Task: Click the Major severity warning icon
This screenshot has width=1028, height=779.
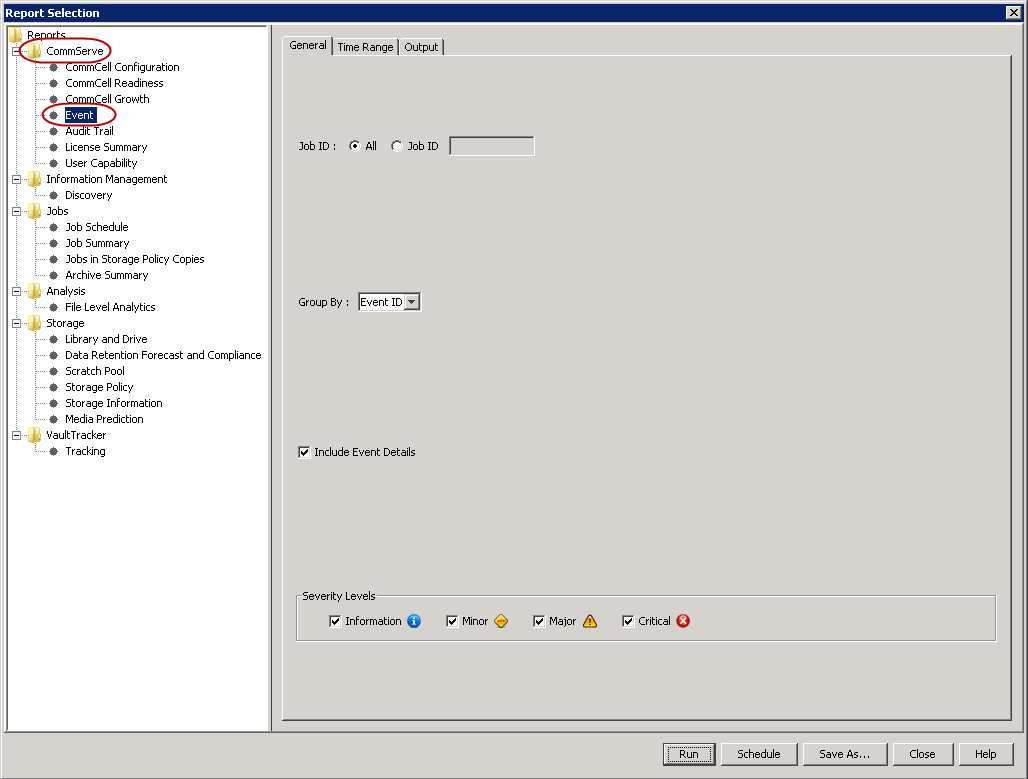Action: [x=590, y=621]
